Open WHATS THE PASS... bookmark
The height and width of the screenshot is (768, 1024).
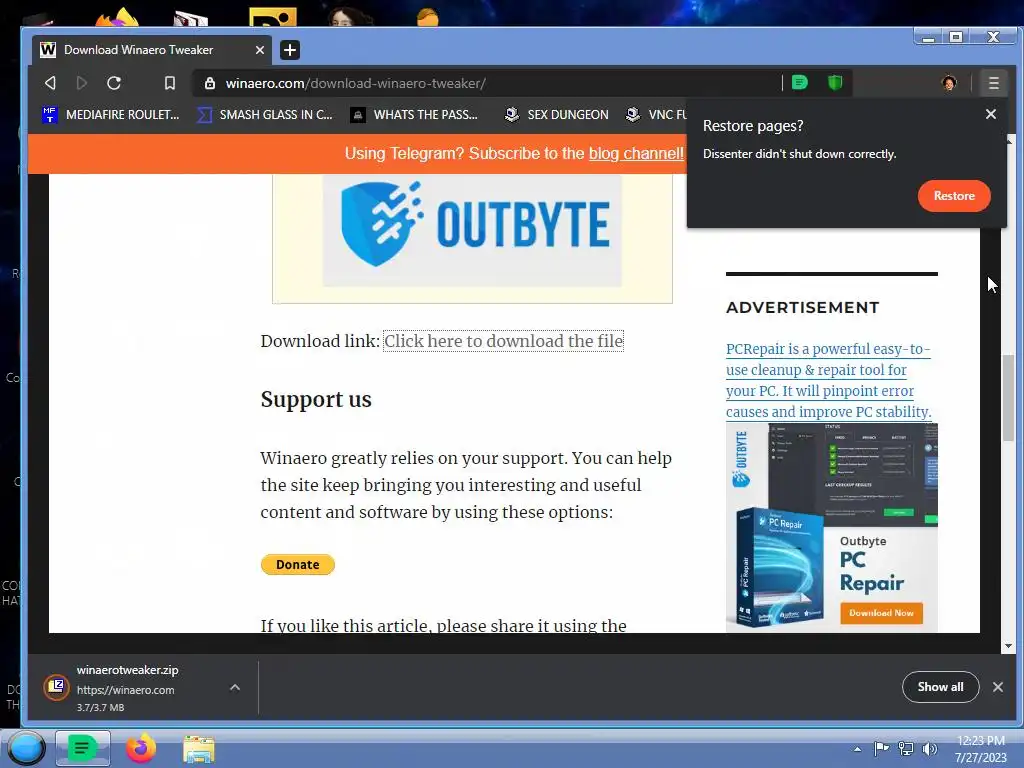(414, 114)
